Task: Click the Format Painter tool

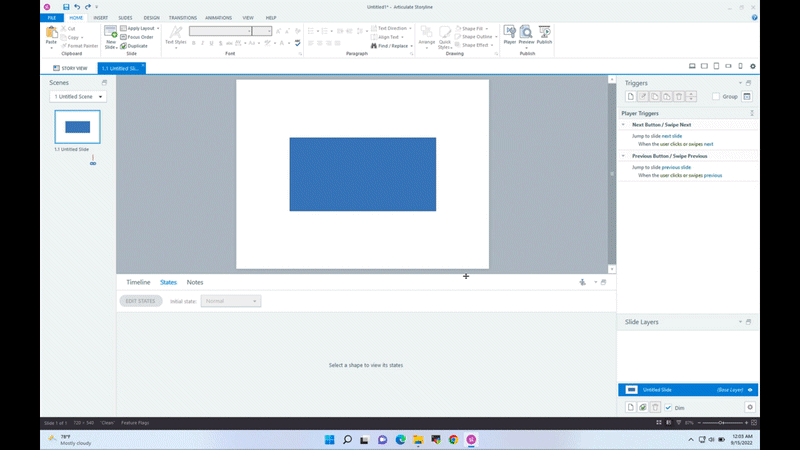Action: 81,45
